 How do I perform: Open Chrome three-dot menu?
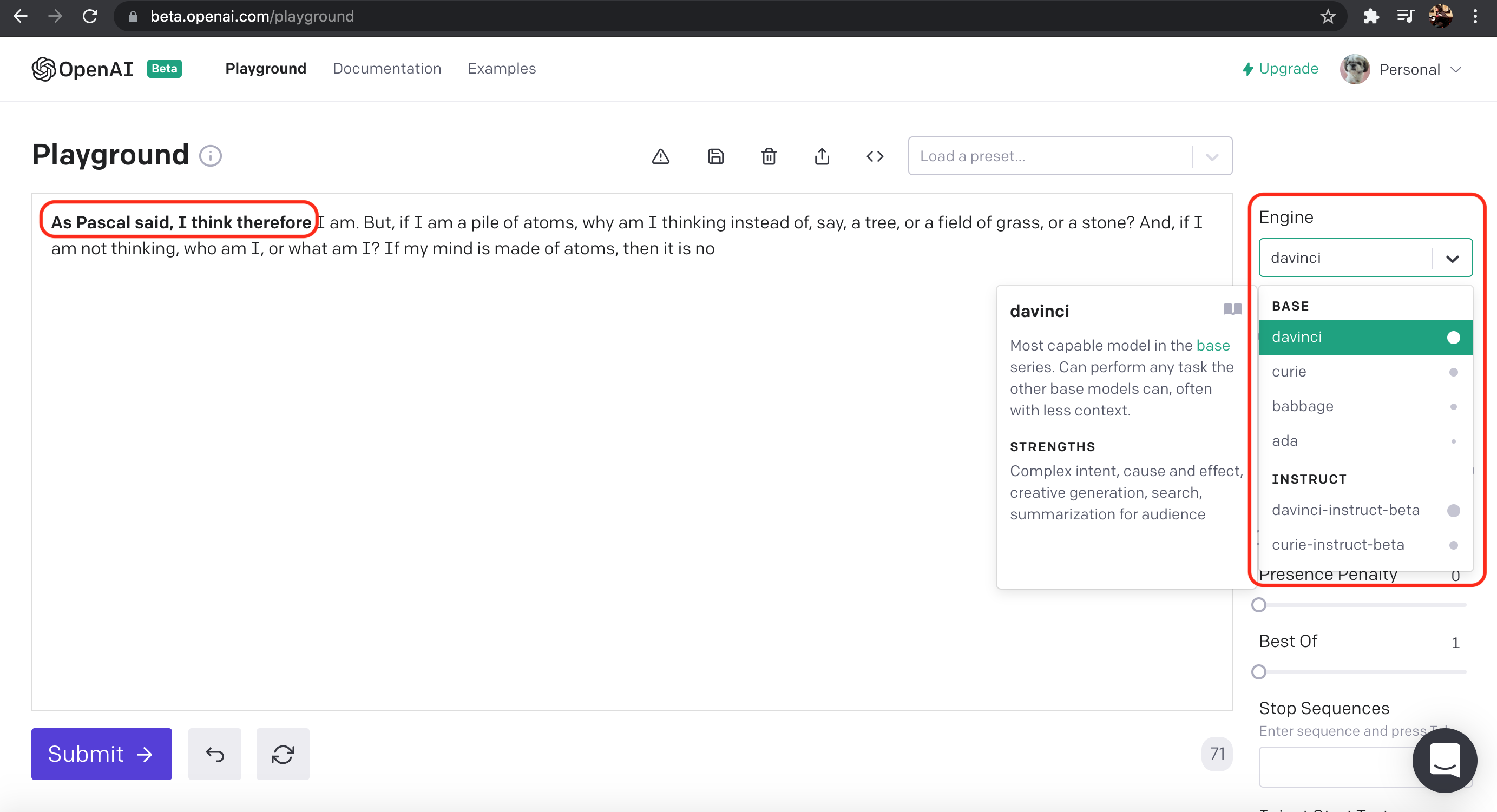(1475, 16)
